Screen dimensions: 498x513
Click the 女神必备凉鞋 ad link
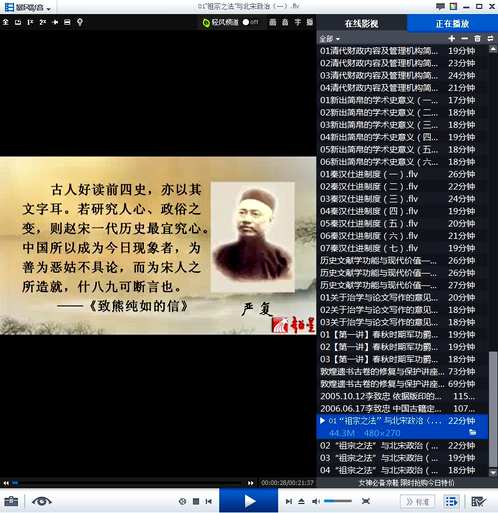tap(406, 483)
